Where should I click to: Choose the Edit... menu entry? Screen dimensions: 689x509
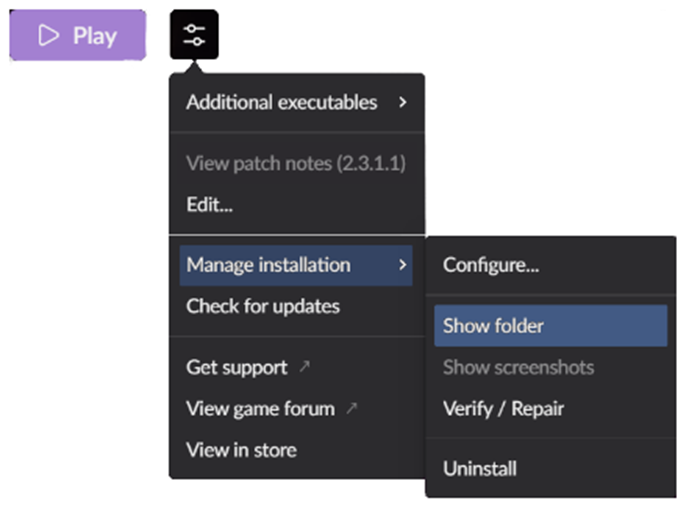click(209, 205)
